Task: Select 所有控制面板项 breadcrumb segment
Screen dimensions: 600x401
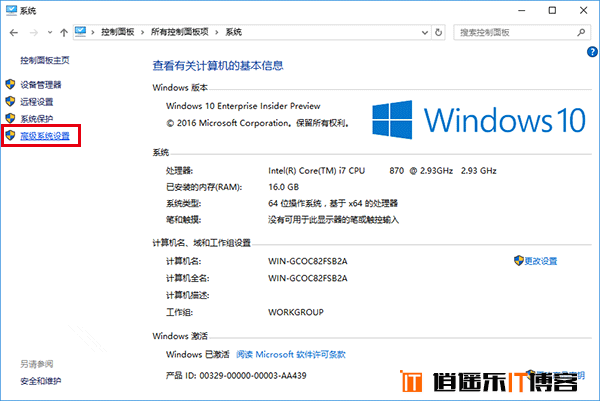Action: pyautogui.click(x=179, y=32)
